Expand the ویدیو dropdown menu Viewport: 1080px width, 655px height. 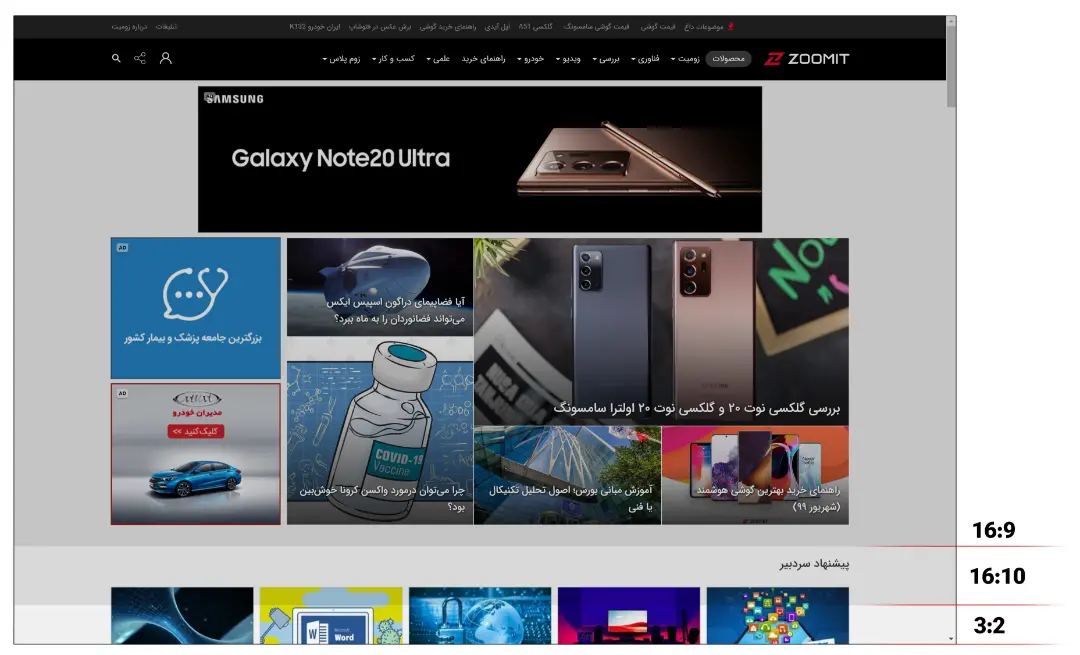(x=568, y=59)
